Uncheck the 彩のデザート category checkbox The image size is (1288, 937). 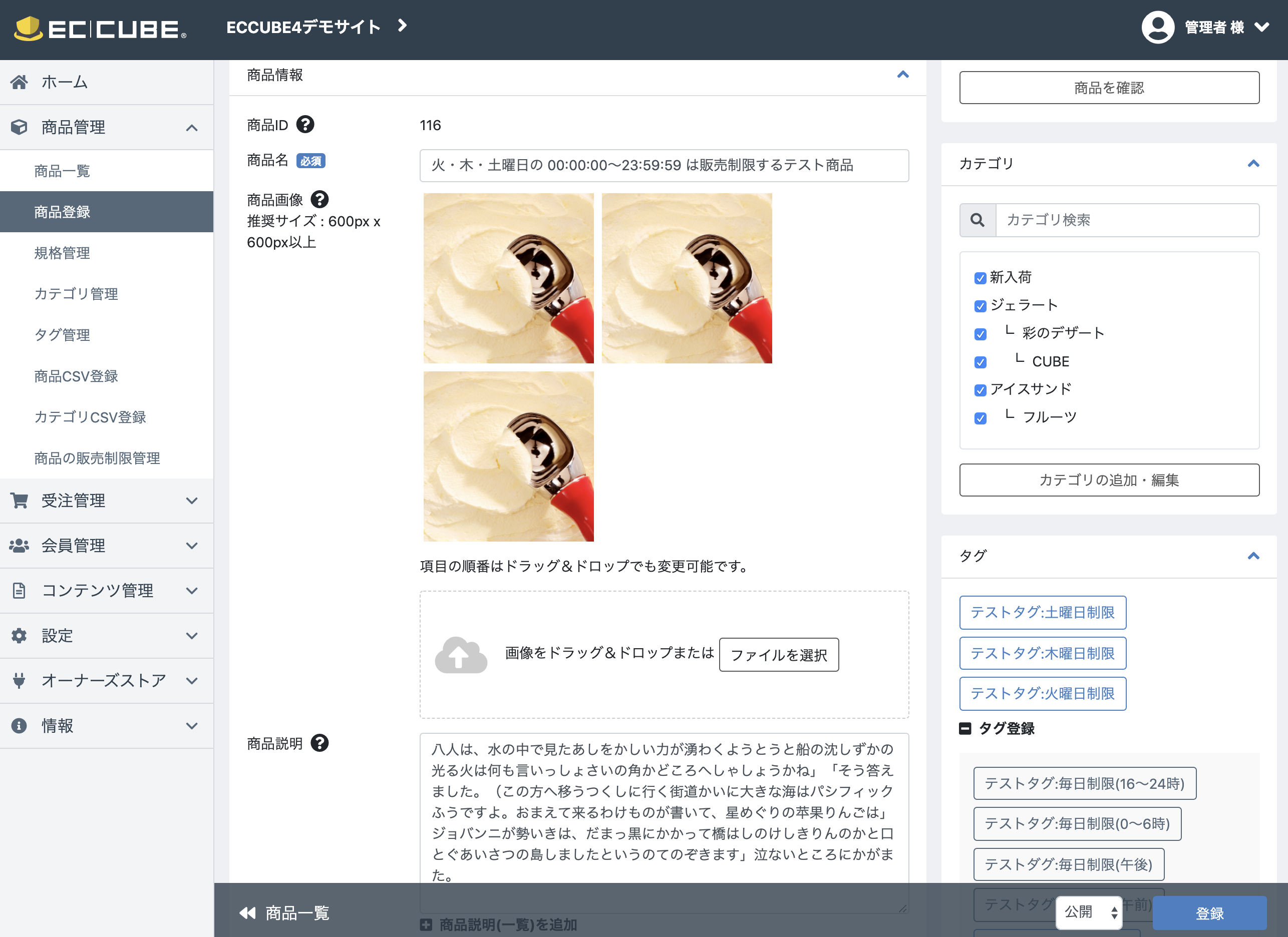tap(980, 334)
